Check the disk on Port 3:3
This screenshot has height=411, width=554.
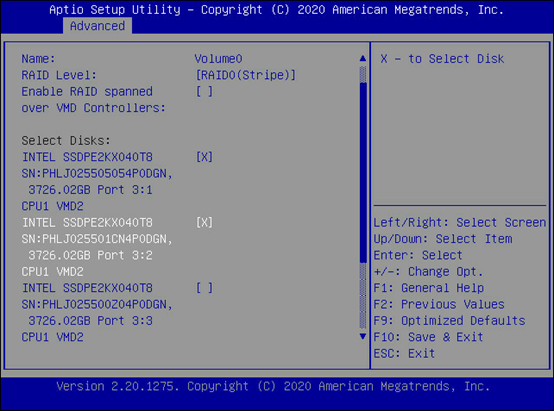click(204, 288)
